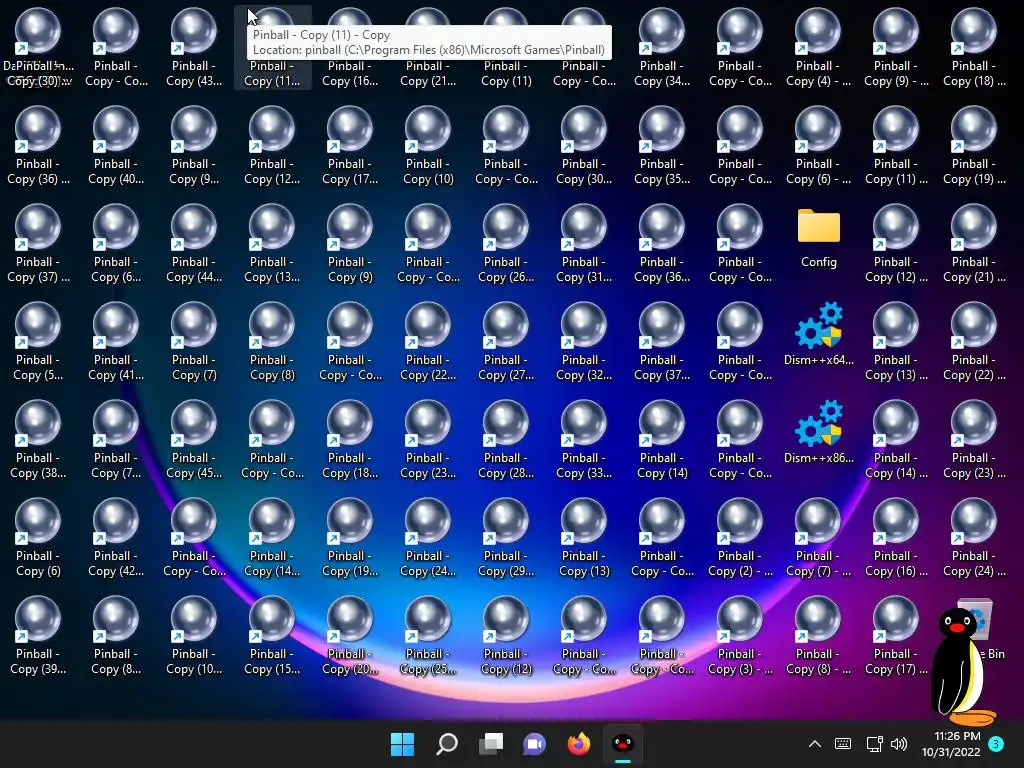Screen dimensions: 1024x768
Task: Select the Pinball - Copy (33... shortcut
Action: (x=584, y=440)
